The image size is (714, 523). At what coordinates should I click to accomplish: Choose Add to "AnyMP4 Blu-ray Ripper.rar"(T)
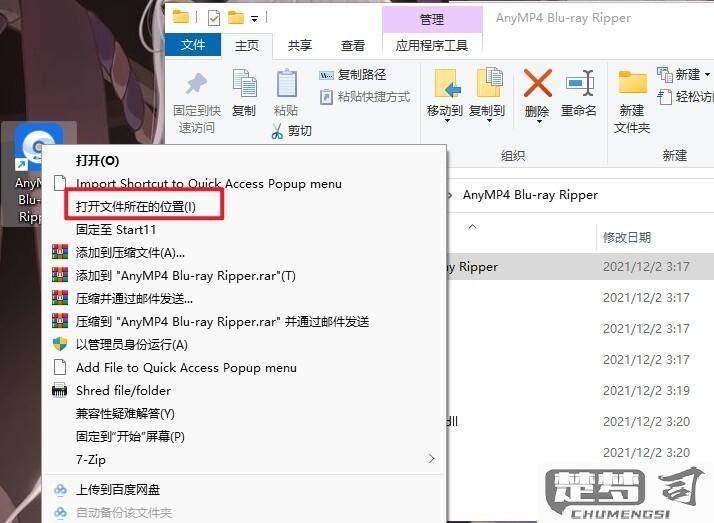click(245, 276)
